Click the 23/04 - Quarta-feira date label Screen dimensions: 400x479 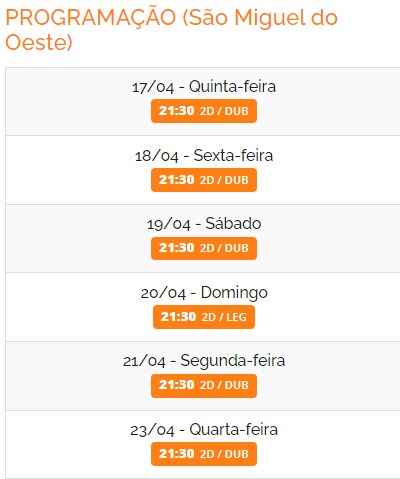click(204, 430)
